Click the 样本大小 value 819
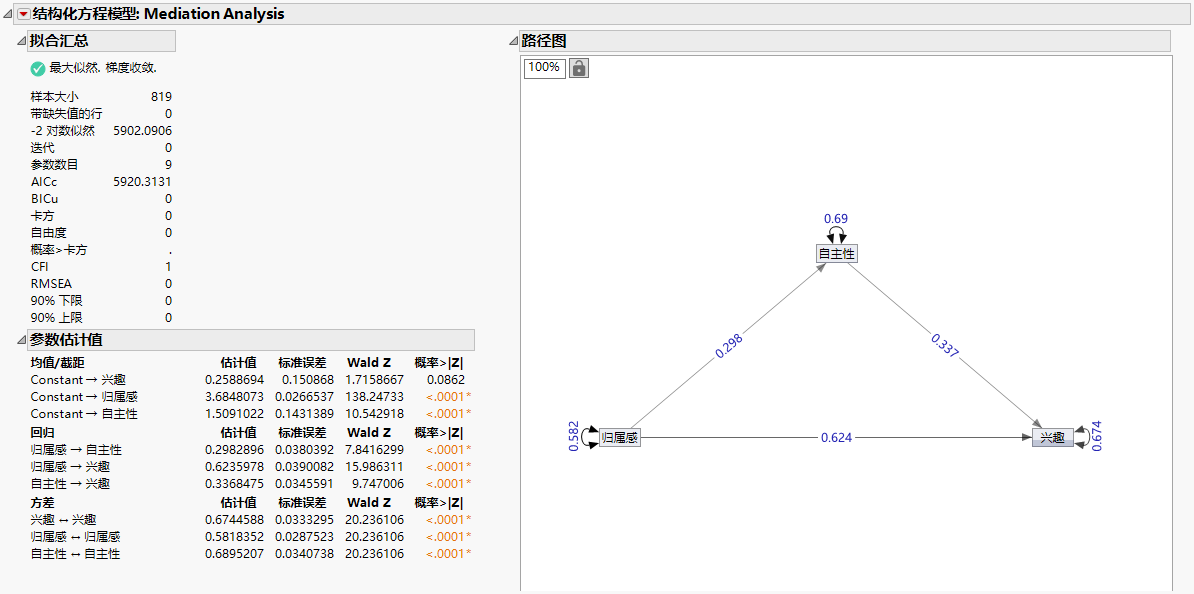 [x=161, y=97]
